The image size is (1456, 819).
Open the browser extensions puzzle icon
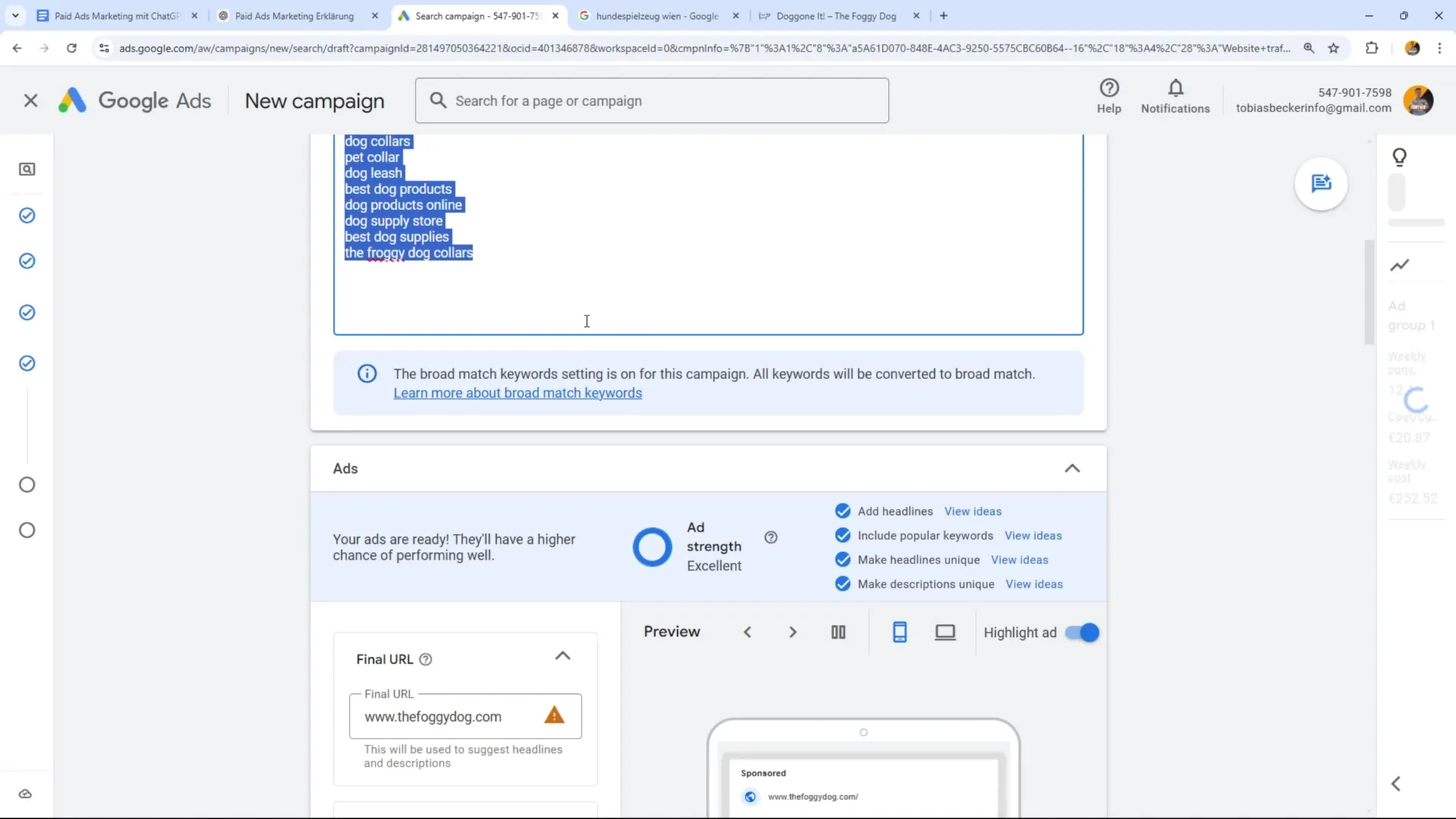(x=1371, y=48)
